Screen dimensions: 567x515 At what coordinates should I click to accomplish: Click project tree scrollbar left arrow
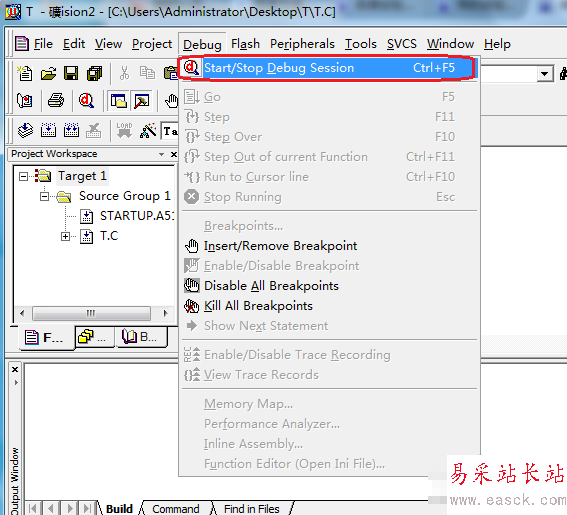22,313
